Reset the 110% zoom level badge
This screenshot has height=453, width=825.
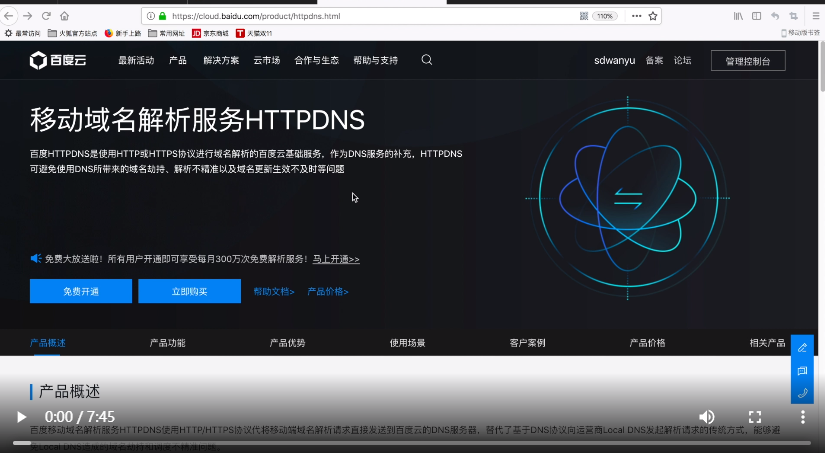click(x=605, y=16)
